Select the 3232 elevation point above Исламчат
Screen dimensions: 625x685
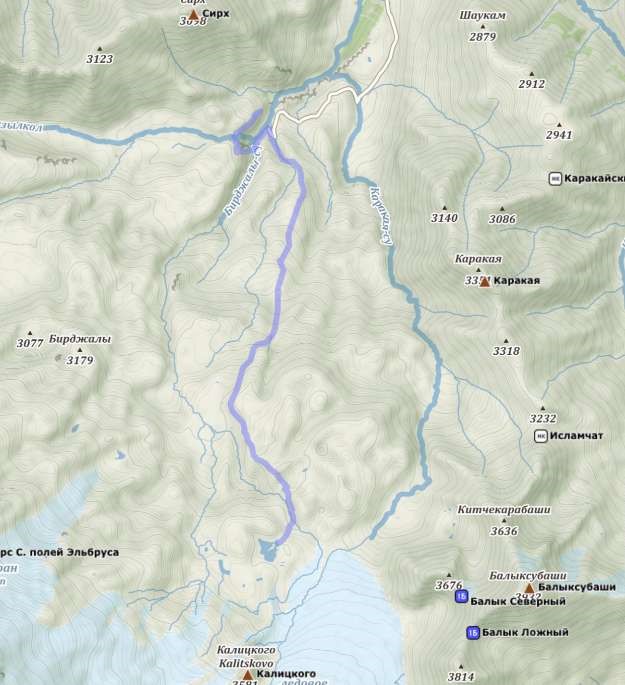coord(543,408)
